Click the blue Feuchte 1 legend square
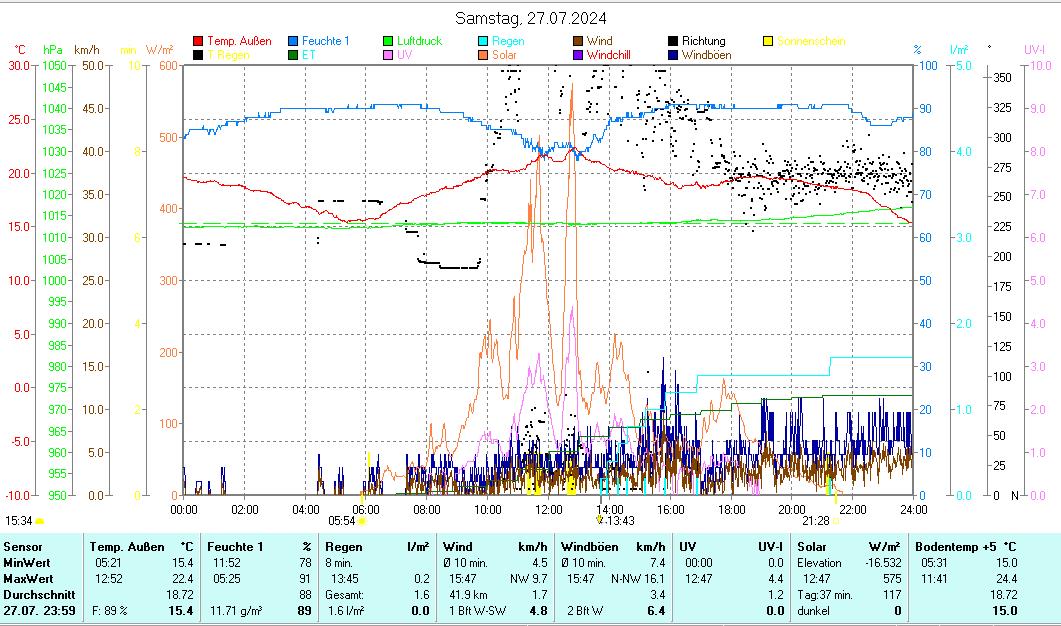 pyautogui.click(x=293, y=41)
